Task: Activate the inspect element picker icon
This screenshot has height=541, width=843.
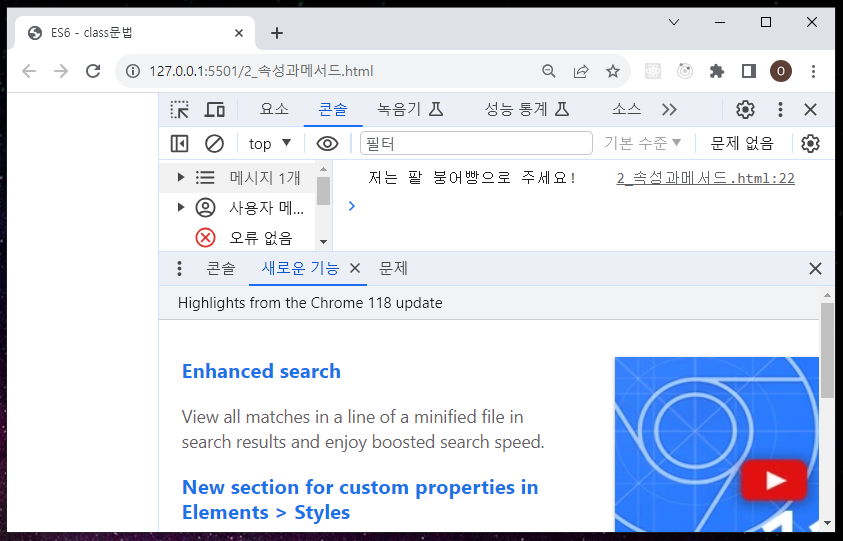Action: [x=180, y=110]
